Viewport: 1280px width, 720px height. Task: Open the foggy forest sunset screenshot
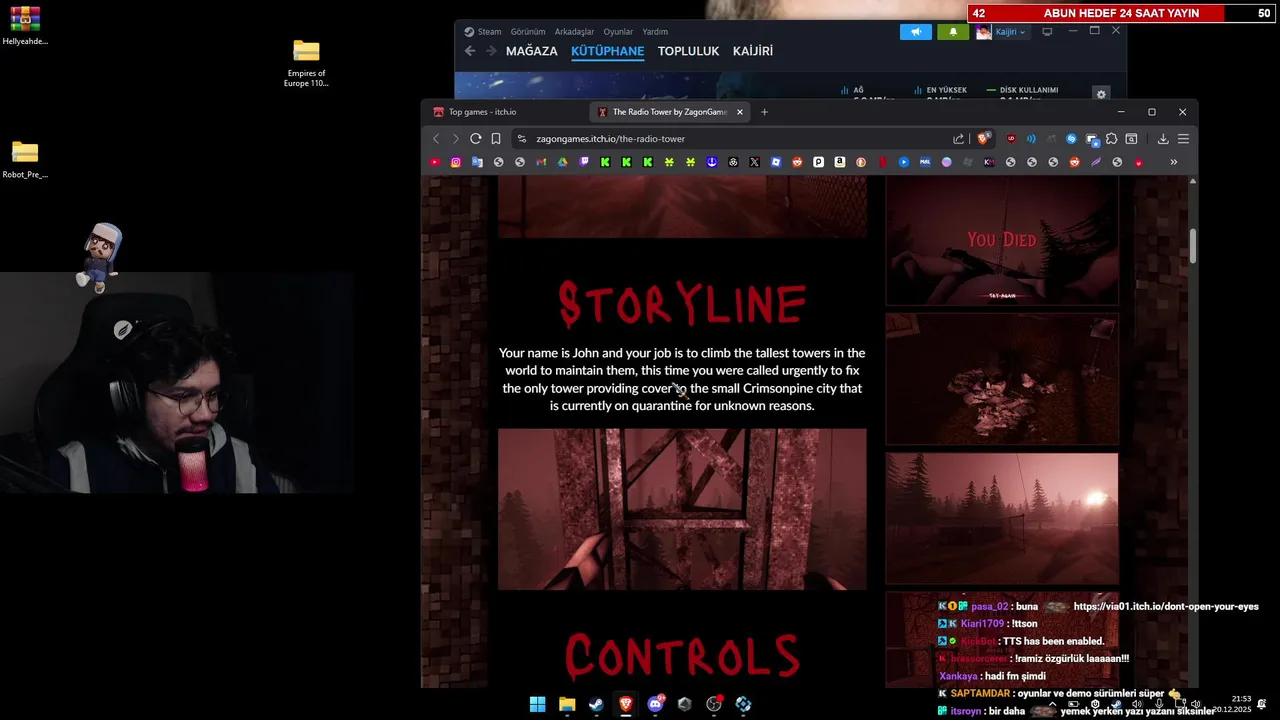1002,518
